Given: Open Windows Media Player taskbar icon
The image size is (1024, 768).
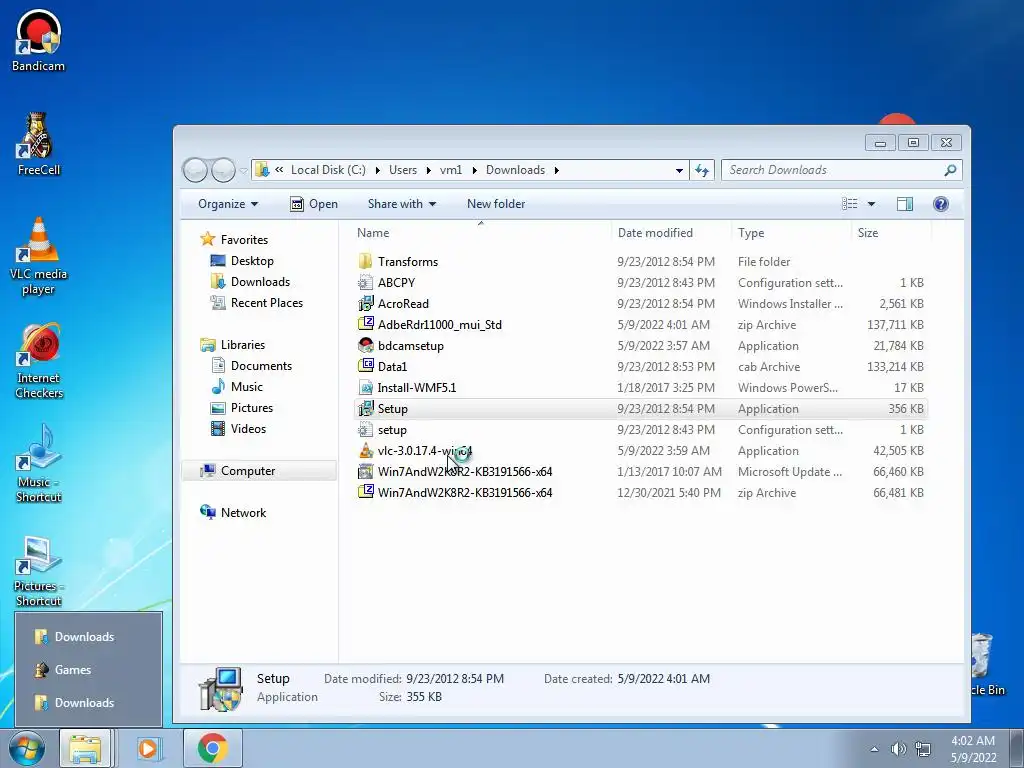Looking at the screenshot, I should pos(148,749).
